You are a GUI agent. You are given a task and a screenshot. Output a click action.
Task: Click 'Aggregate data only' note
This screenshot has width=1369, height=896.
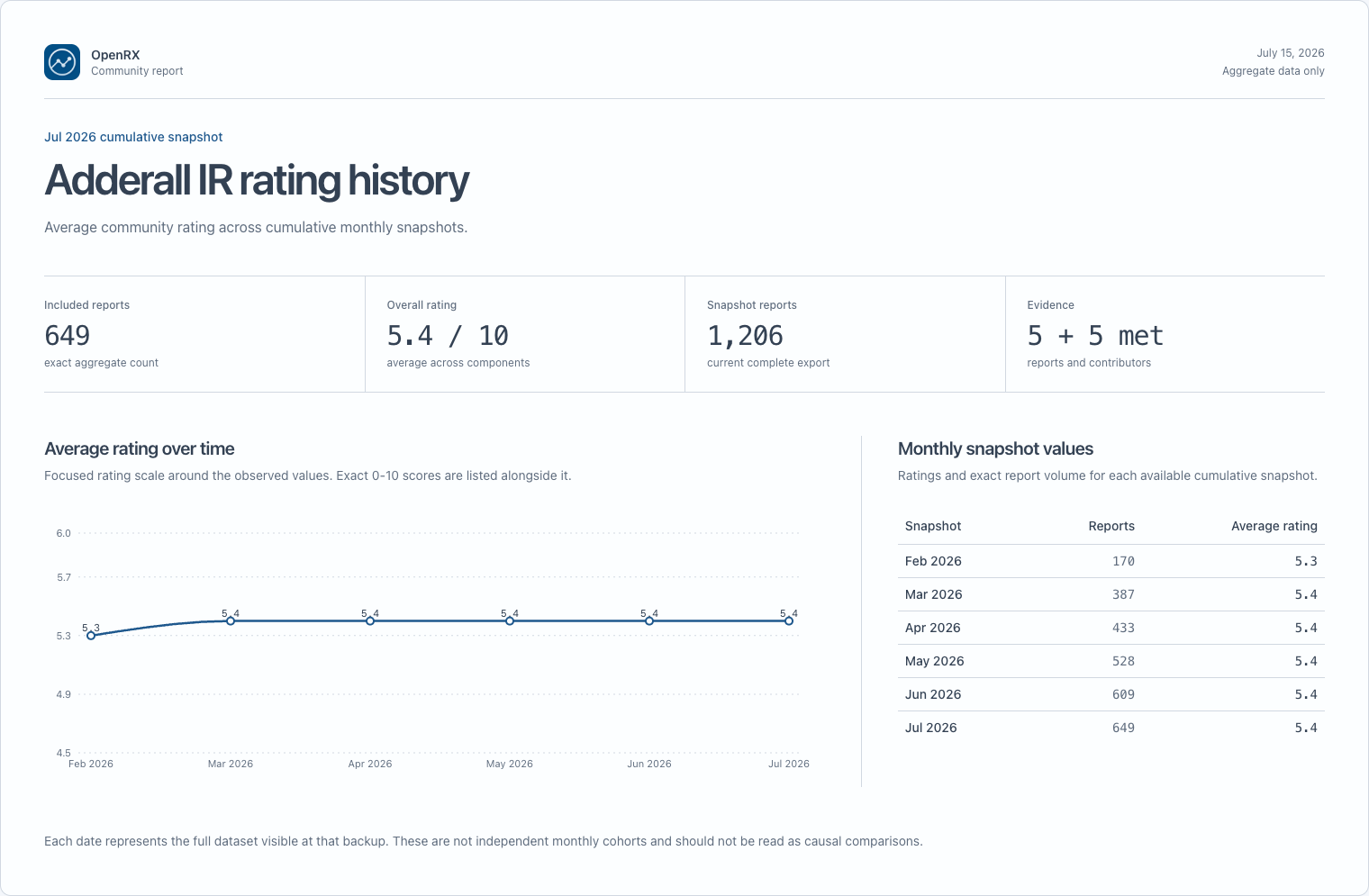1273,71
